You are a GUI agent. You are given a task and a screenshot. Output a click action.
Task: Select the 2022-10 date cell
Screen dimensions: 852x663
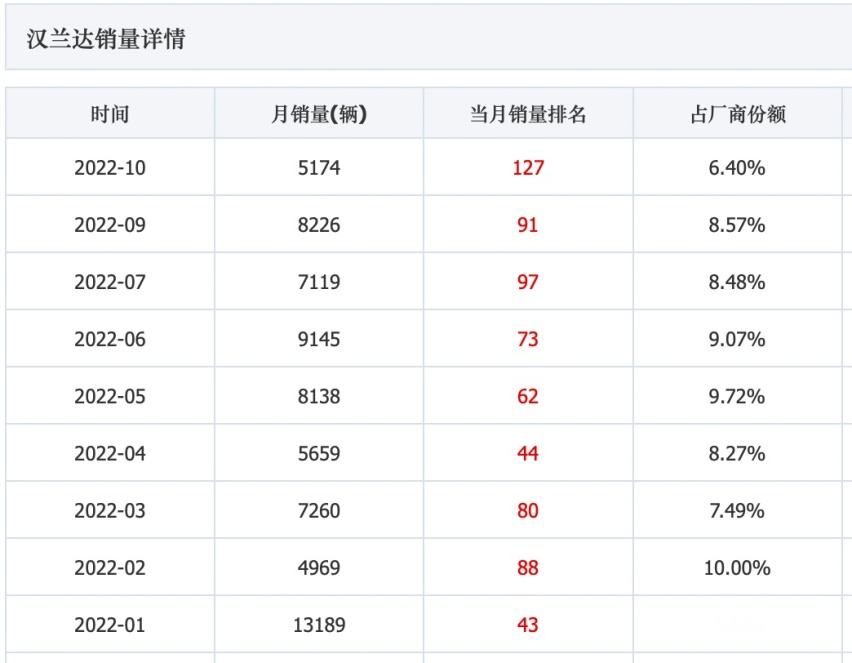[x=110, y=167]
